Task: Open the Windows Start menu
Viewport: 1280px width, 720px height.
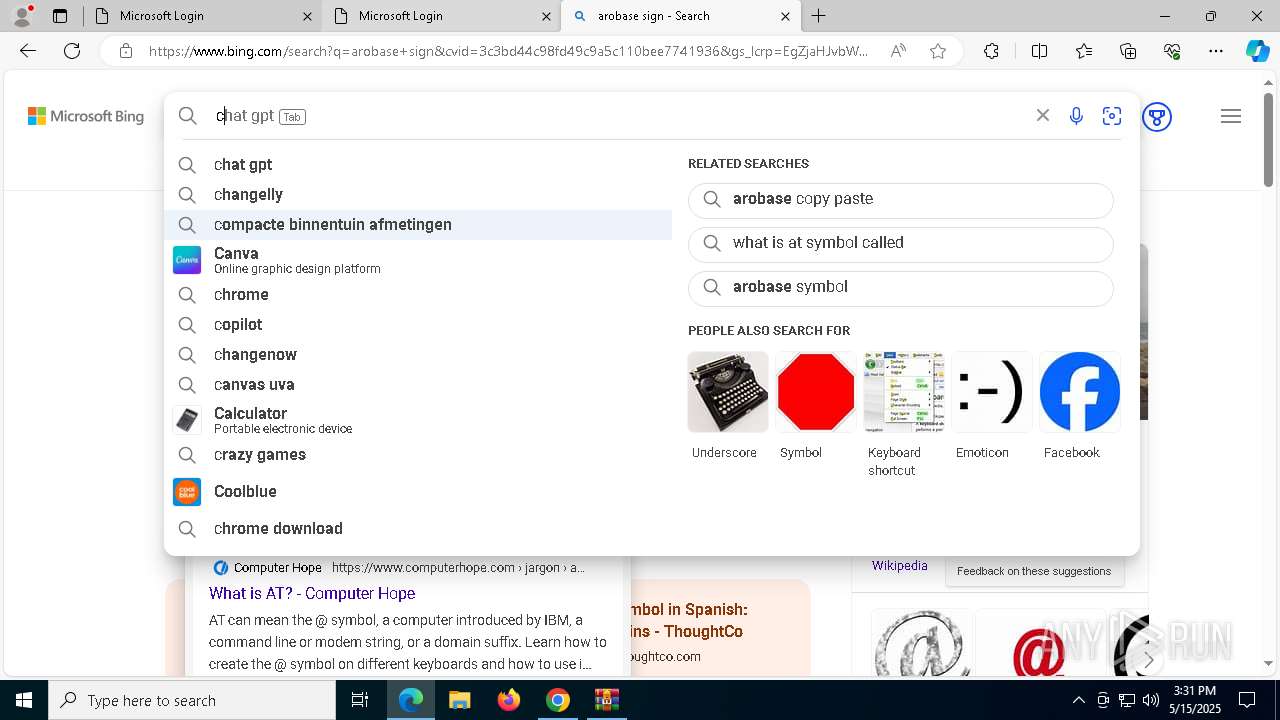Action: (24, 700)
